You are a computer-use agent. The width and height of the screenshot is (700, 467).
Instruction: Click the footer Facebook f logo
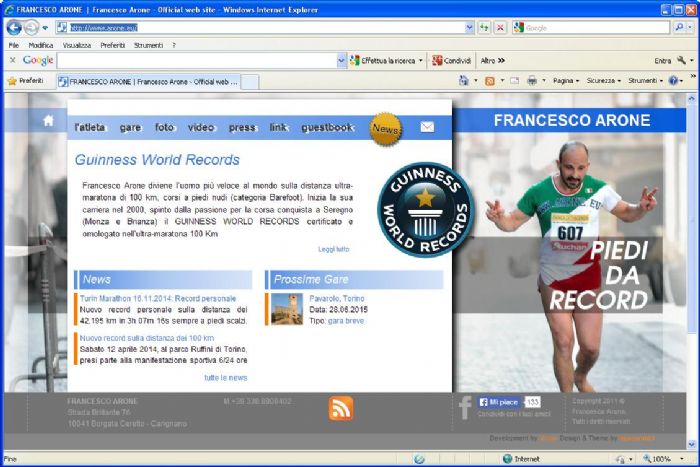click(x=465, y=407)
